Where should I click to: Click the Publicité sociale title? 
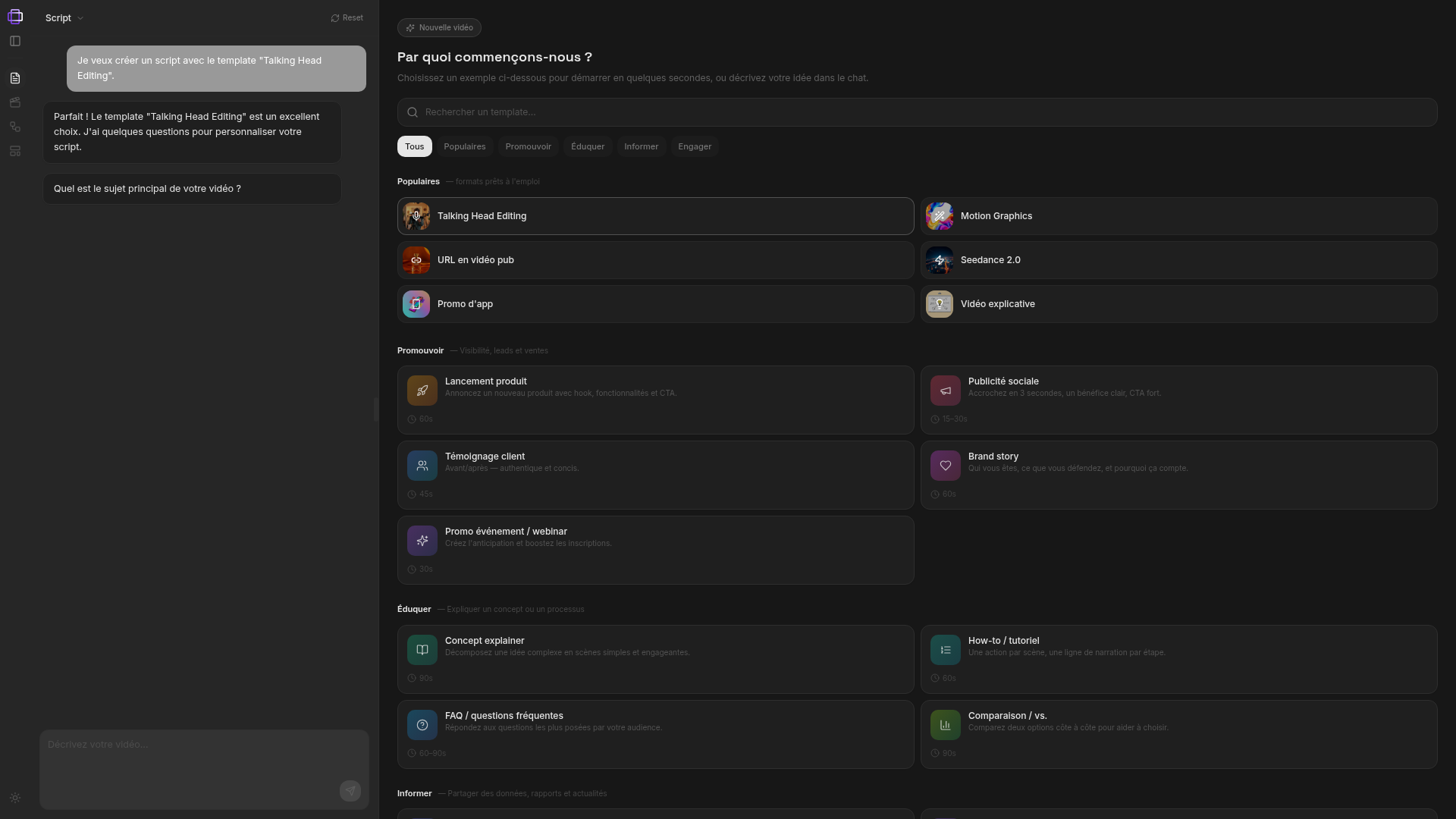1003,381
